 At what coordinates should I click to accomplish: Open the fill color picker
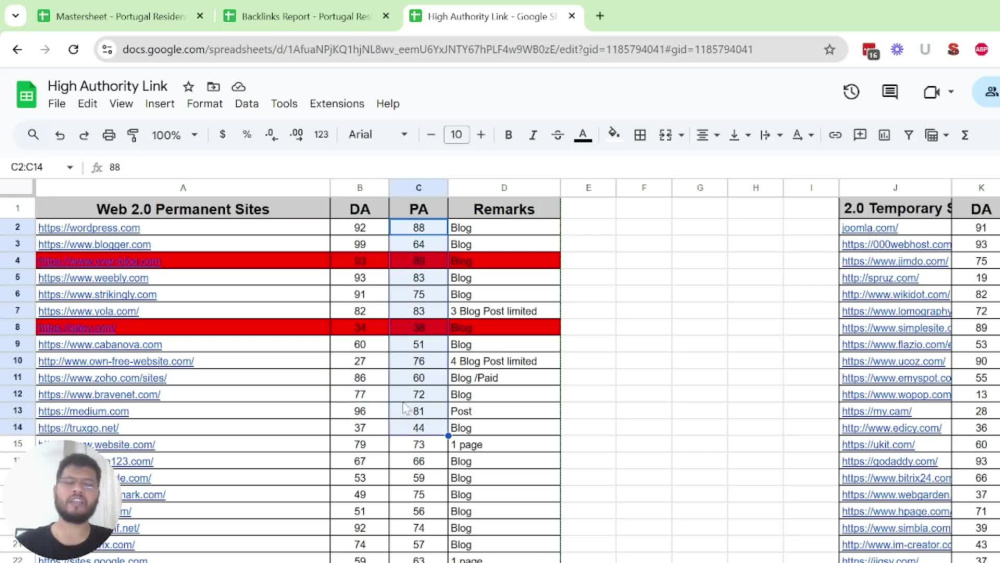tap(614, 134)
